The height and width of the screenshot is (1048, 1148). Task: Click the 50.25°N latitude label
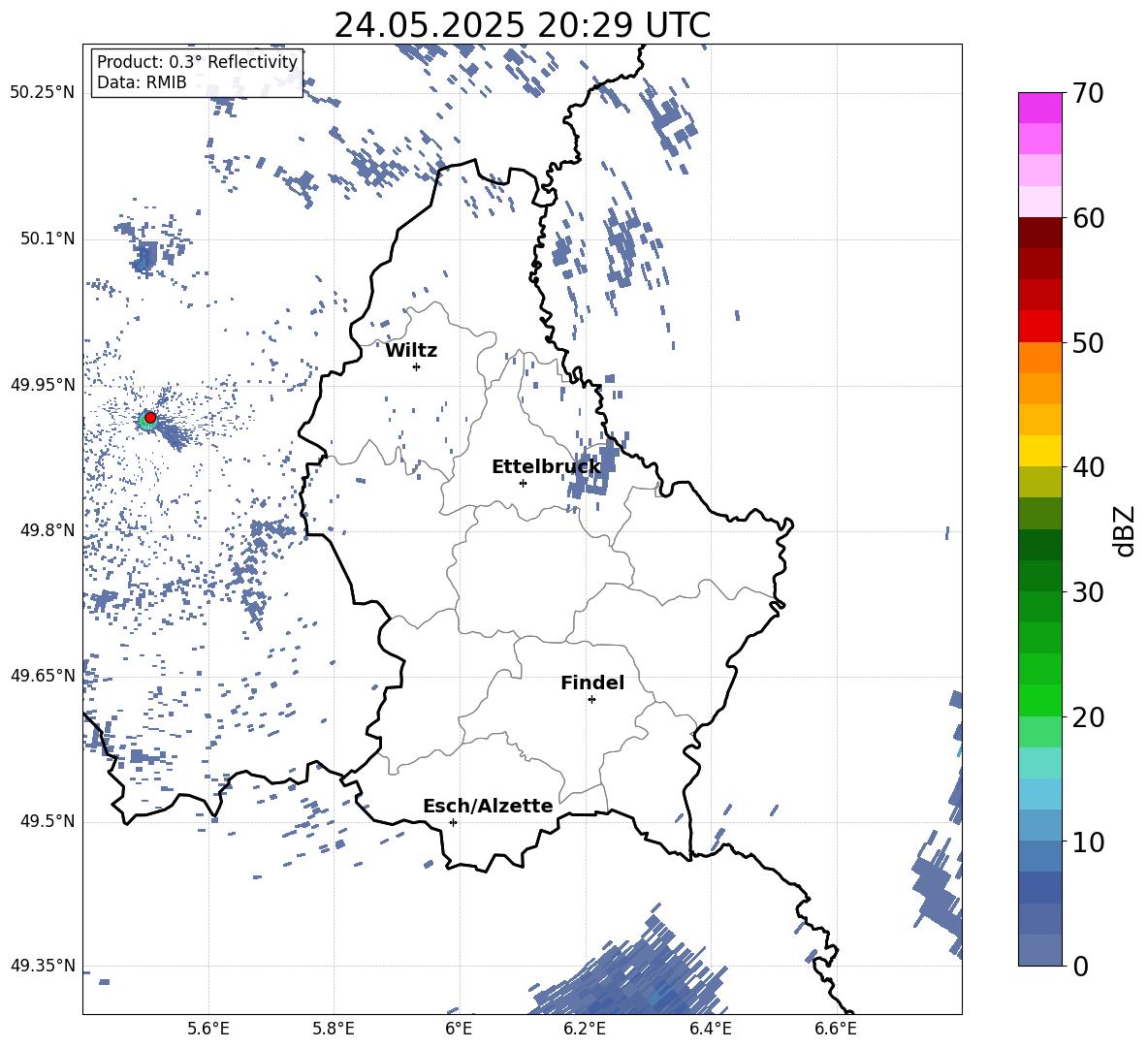[x=43, y=93]
